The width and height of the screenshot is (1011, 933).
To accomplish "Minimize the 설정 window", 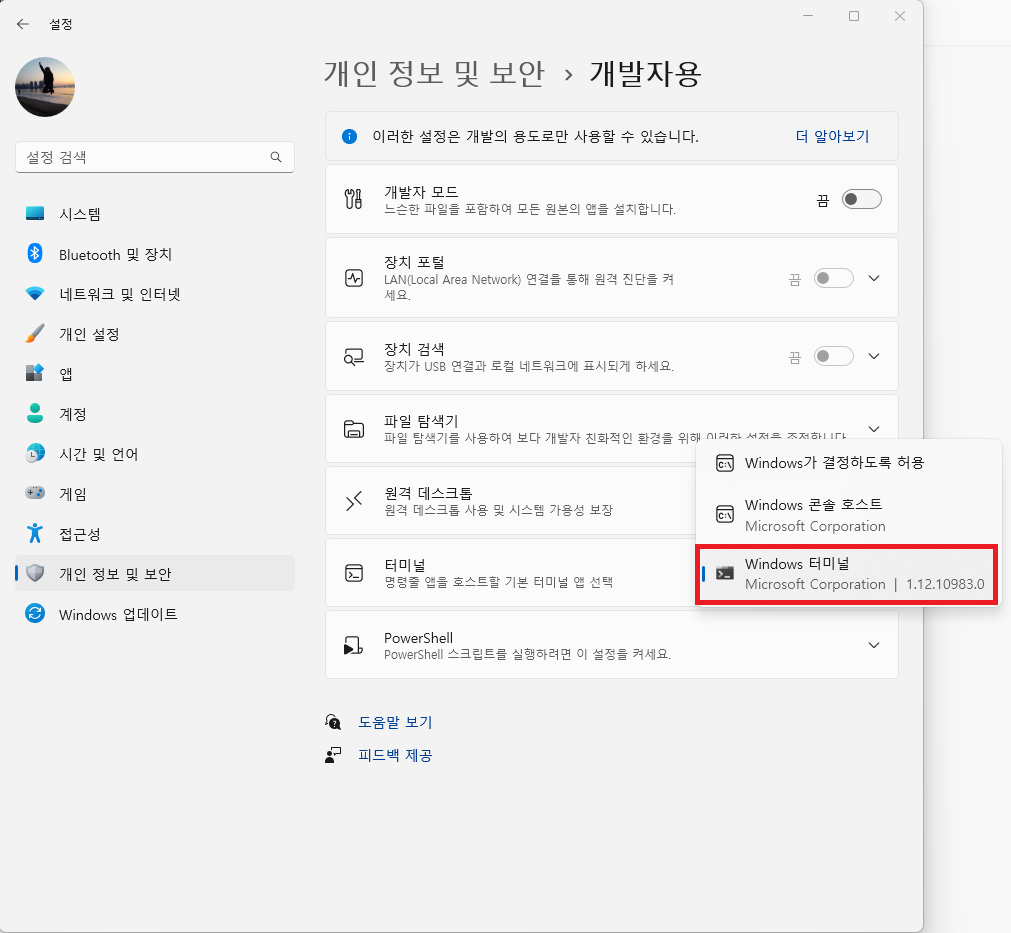I will (807, 16).
